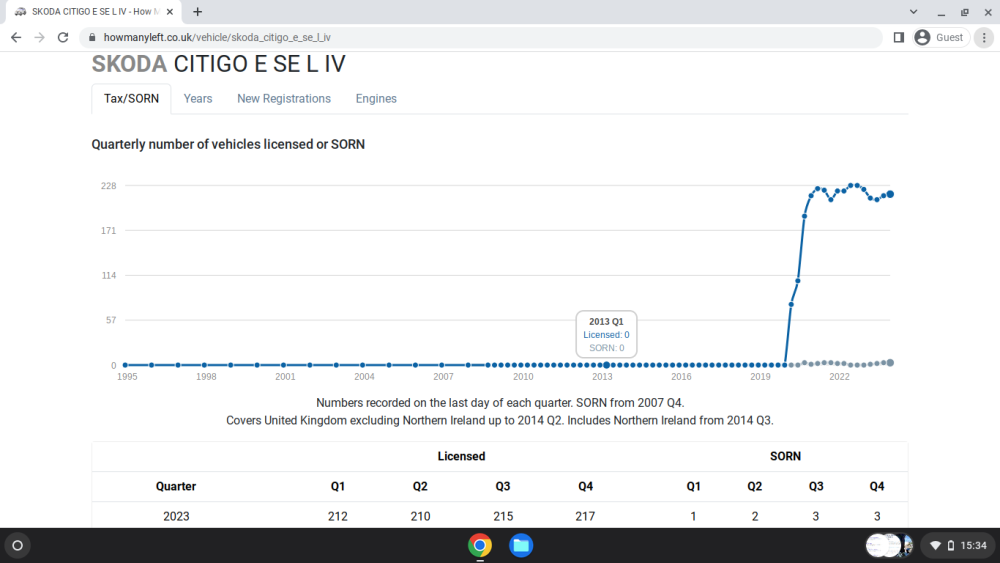Go back to the previous page

coord(16,38)
